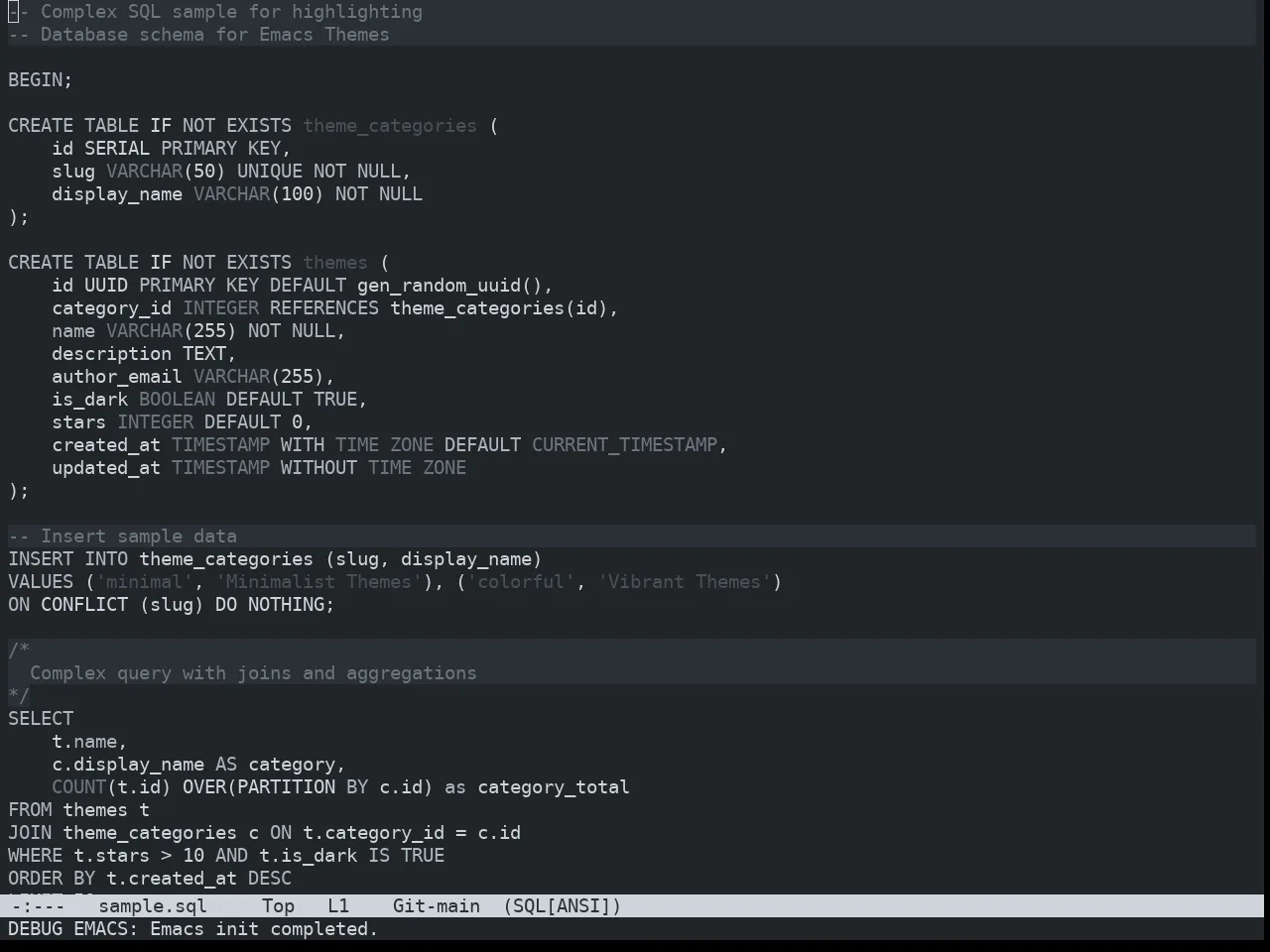Click the 'FROM themes t' line
Viewport: 1270px width, 952px height.
coord(79,809)
